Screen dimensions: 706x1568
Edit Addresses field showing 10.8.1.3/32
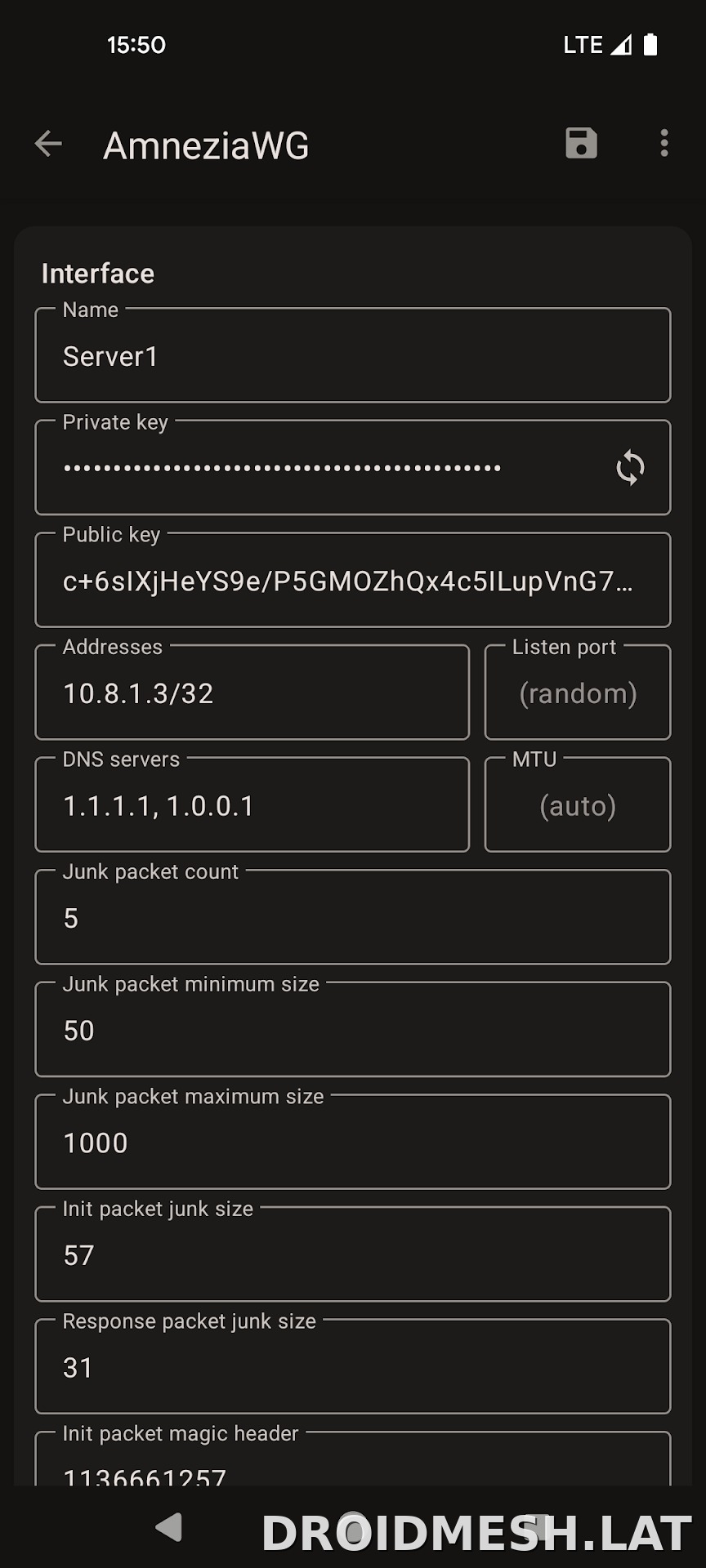click(252, 693)
